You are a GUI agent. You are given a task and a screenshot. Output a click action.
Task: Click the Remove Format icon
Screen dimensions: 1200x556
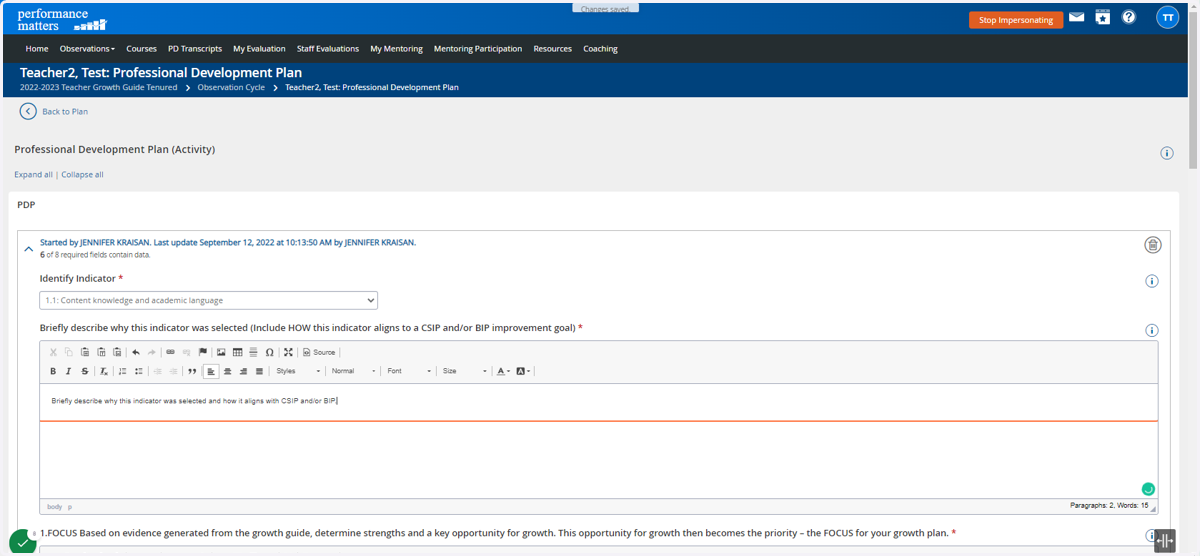tap(103, 371)
